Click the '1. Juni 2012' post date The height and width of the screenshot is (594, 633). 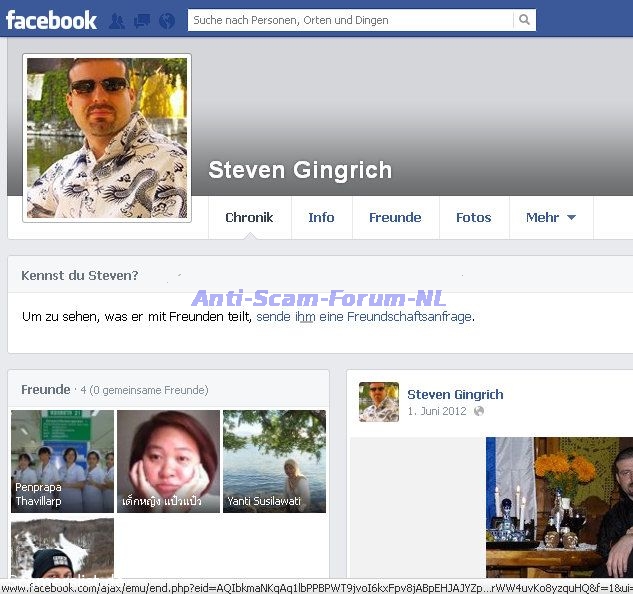pyautogui.click(x=437, y=411)
